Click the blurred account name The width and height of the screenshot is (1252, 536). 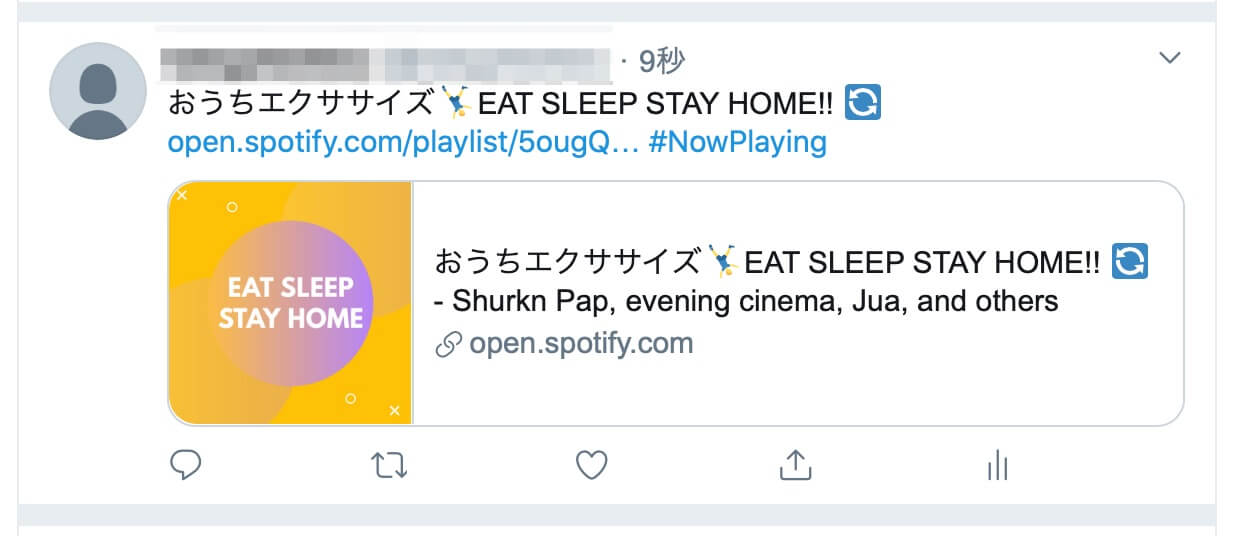[385, 62]
